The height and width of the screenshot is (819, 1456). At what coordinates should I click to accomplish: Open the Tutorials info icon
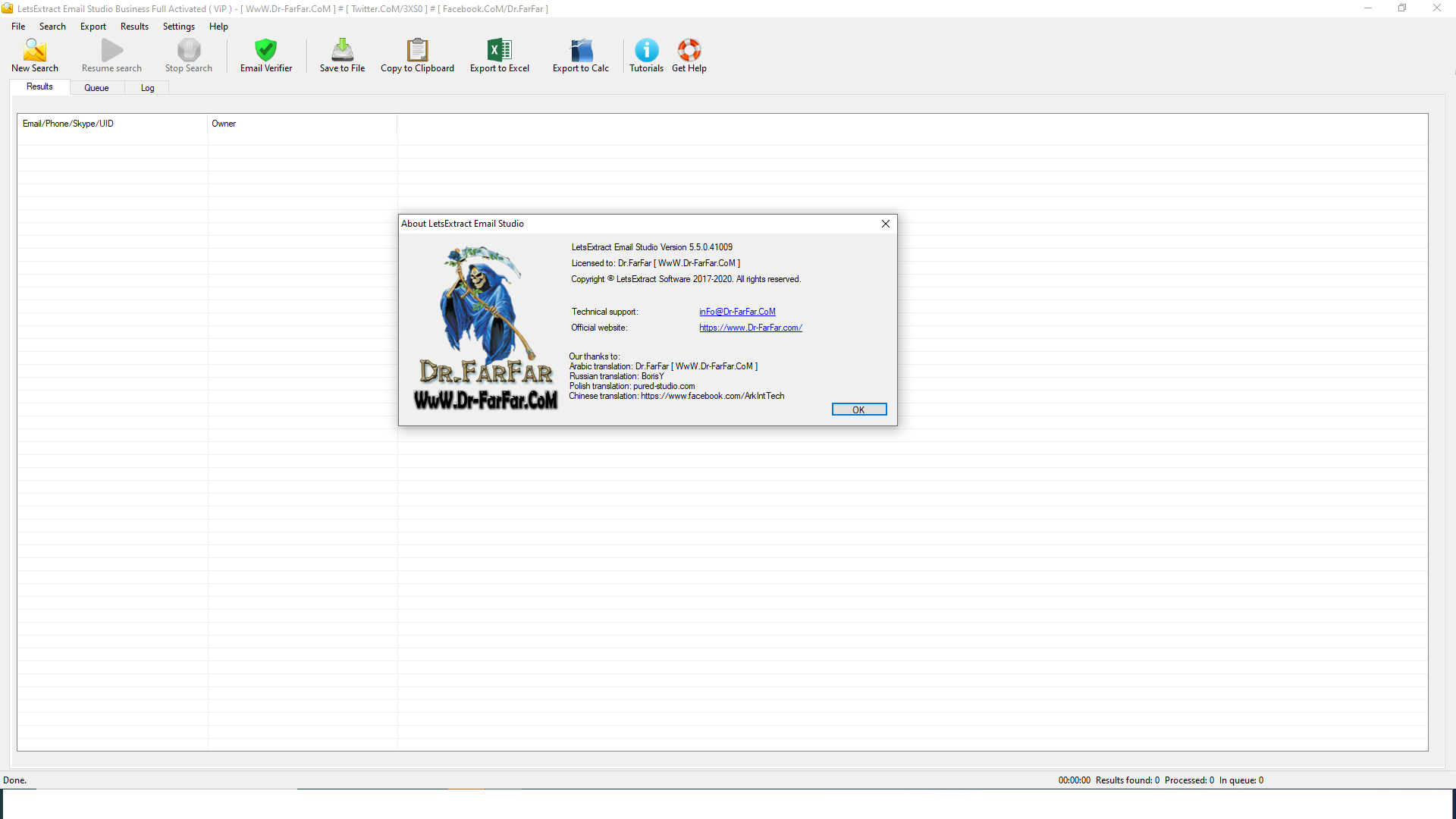(x=646, y=51)
